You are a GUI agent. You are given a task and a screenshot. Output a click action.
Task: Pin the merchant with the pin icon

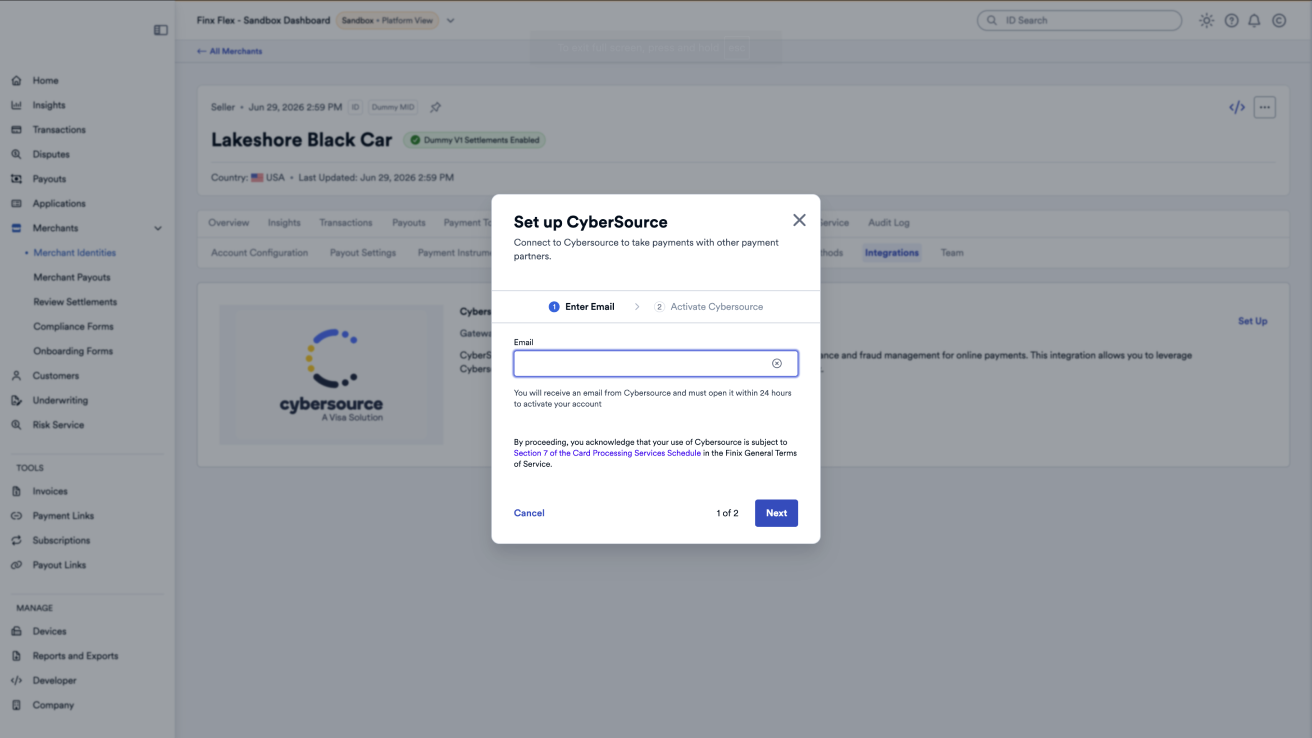[435, 107]
